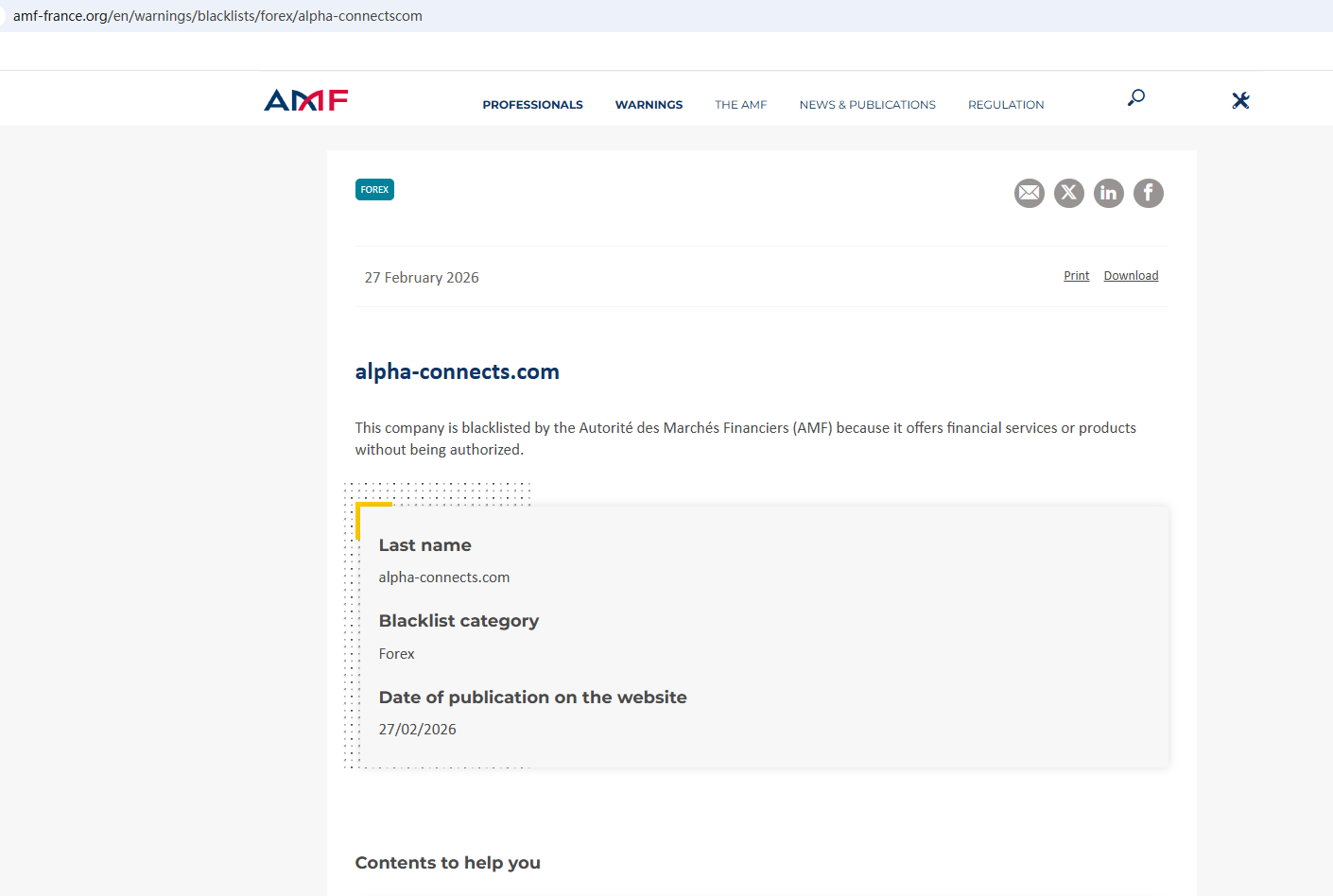The width and height of the screenshot is (1333, 896).
Task: Open the search magnifier icon
Action: 1136,97
